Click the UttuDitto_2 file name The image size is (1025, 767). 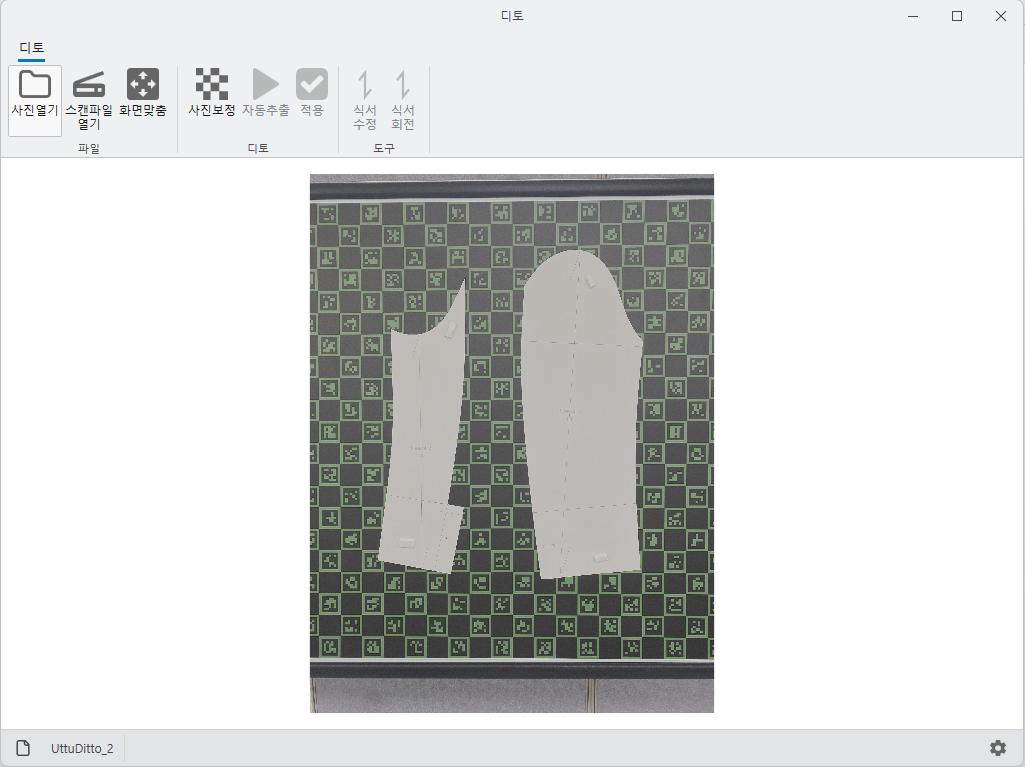pyautogui.click(x=82, y=748)
